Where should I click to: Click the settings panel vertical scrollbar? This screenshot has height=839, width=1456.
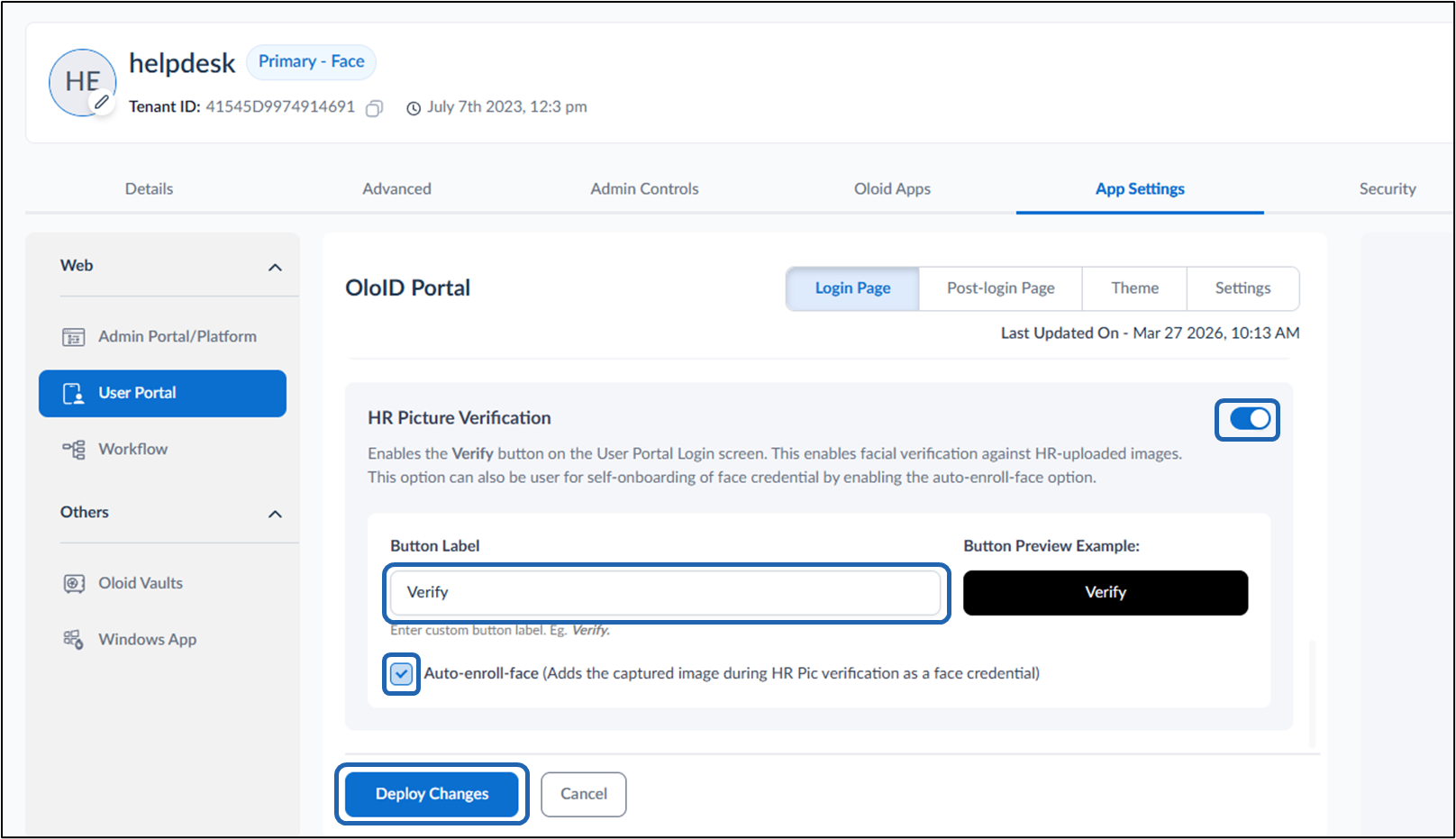tap(1313, 694)
